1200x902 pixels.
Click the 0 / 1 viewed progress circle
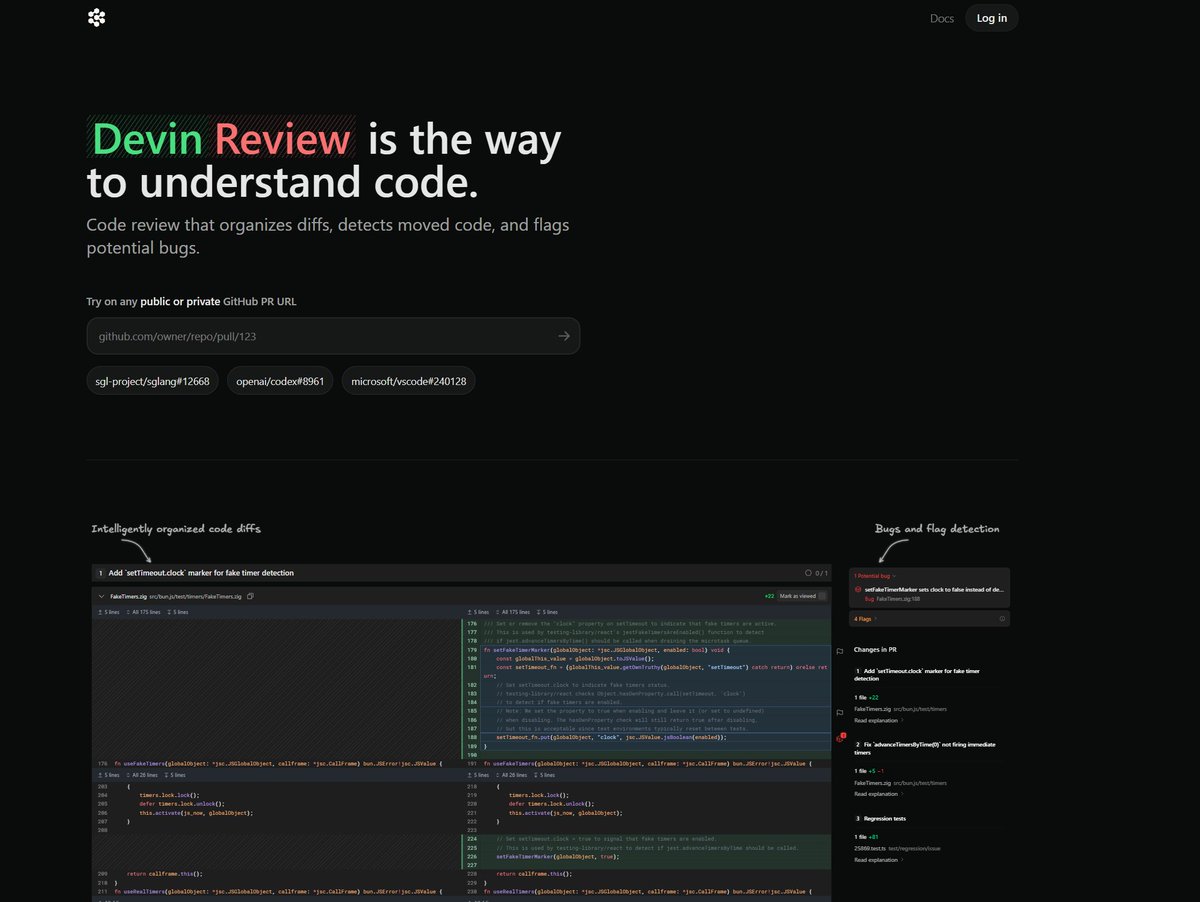pos(808,573)
